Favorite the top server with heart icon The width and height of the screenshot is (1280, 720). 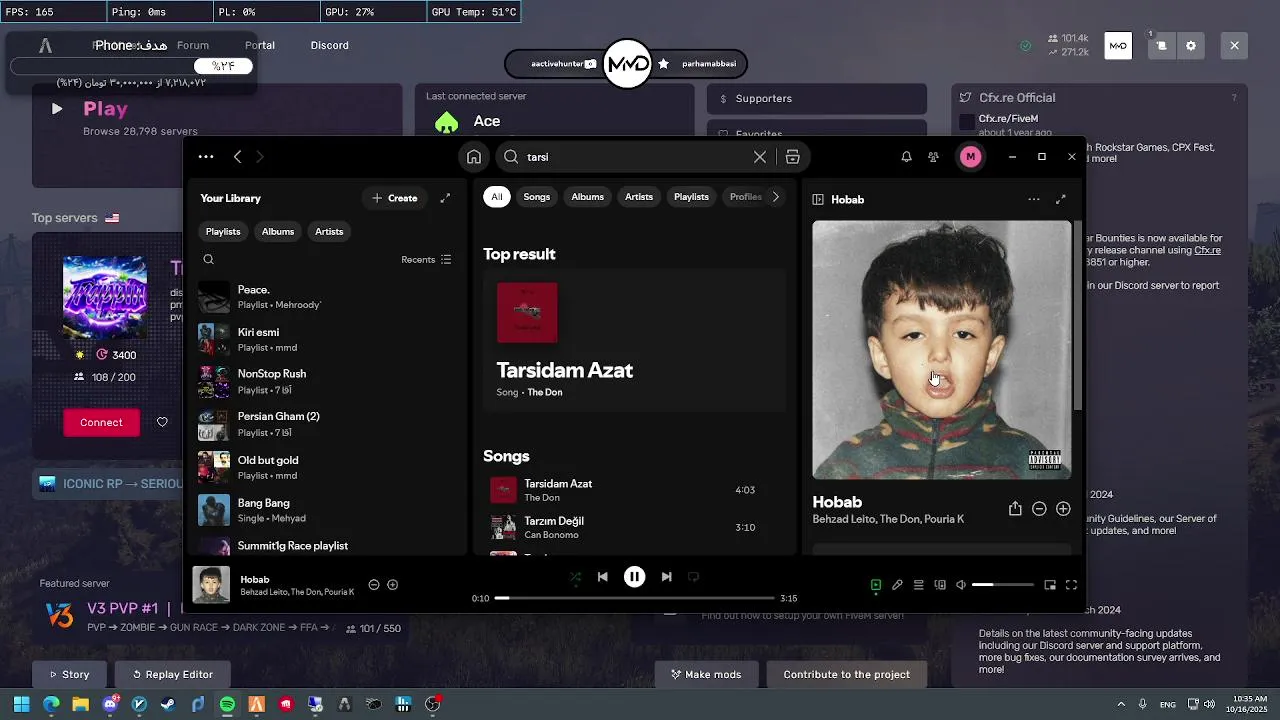coord(162,422)
